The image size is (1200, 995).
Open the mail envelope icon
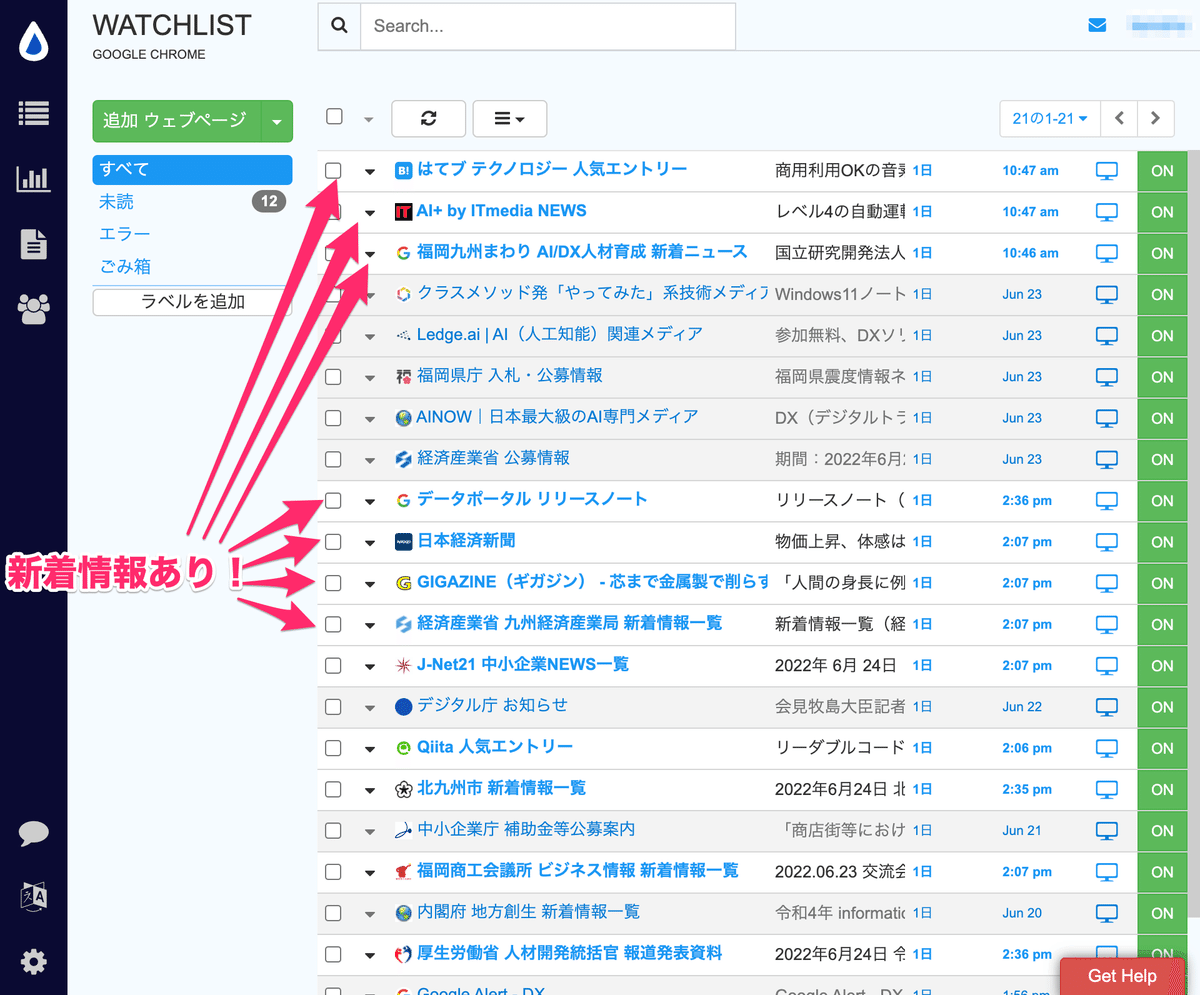pos(1097,25)
